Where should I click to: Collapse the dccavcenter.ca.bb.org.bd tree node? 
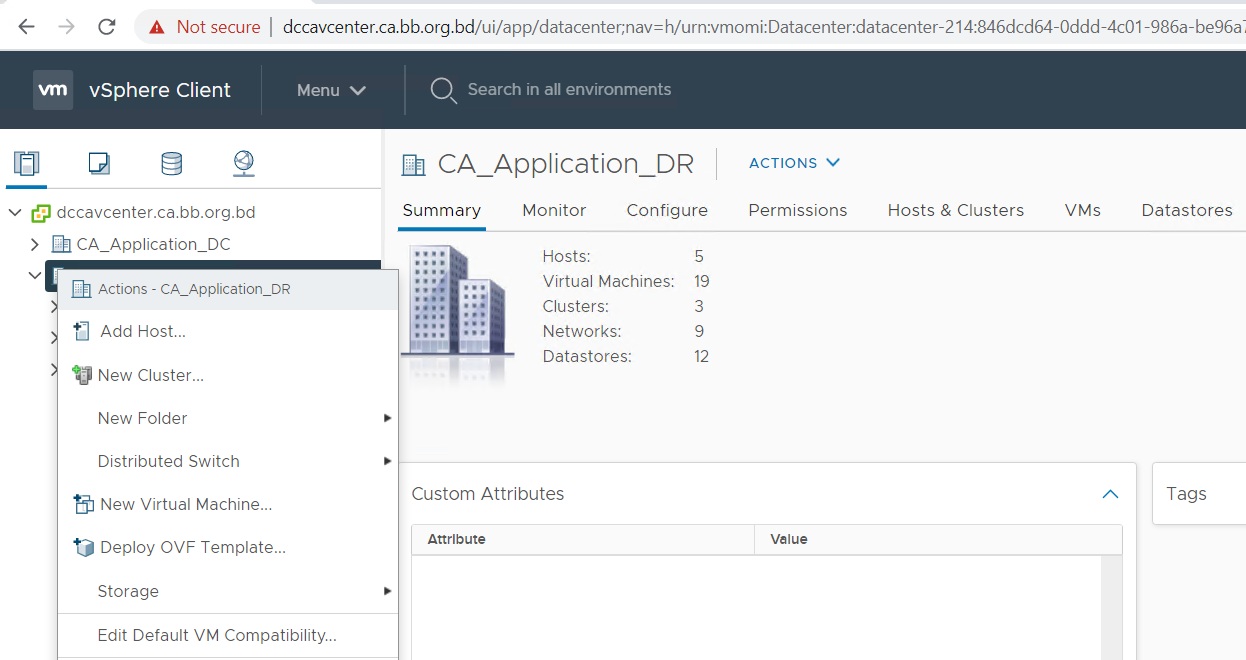pos(15,213)
